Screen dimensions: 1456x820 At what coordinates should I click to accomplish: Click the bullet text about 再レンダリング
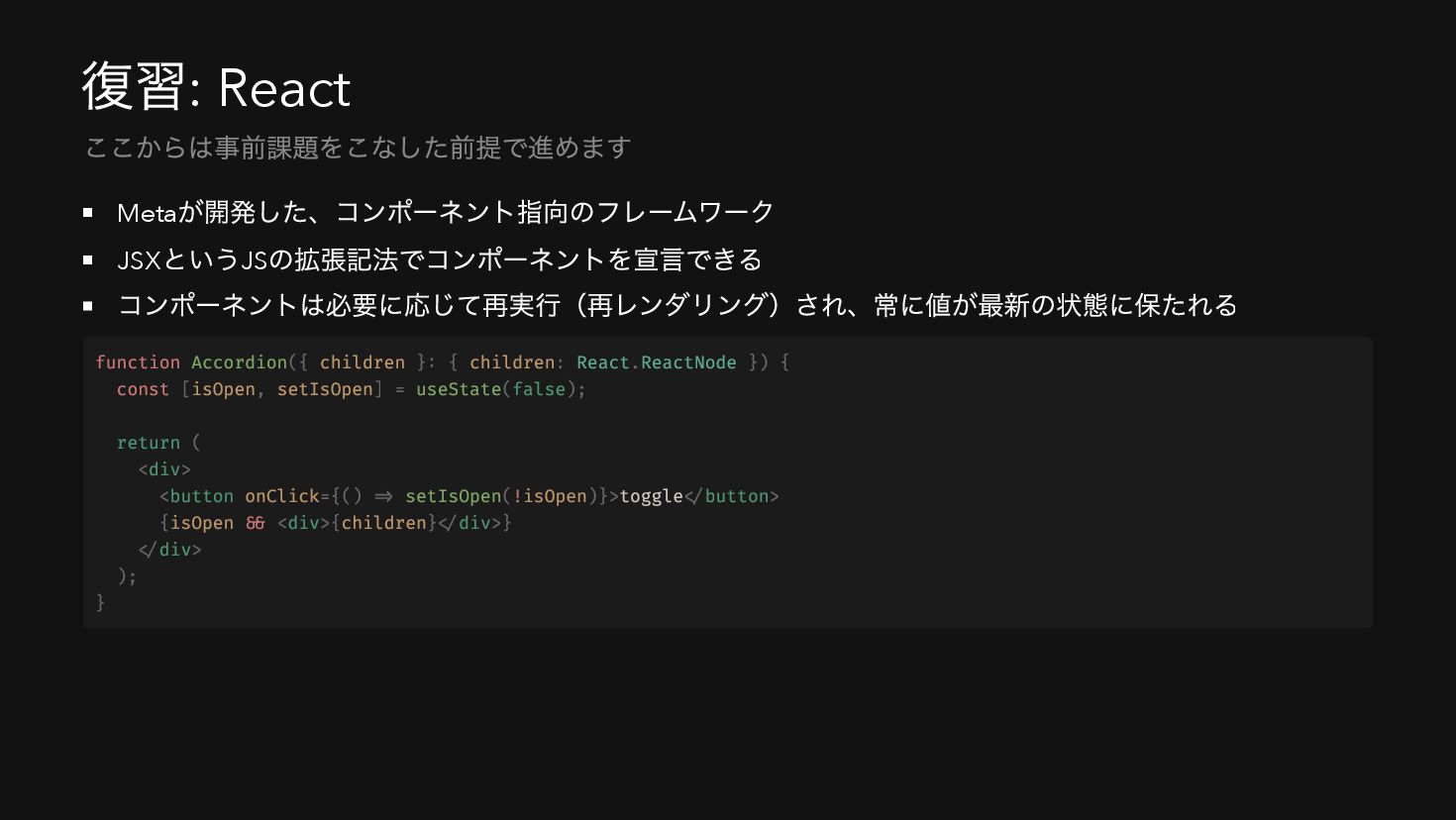tap(677, 305)
